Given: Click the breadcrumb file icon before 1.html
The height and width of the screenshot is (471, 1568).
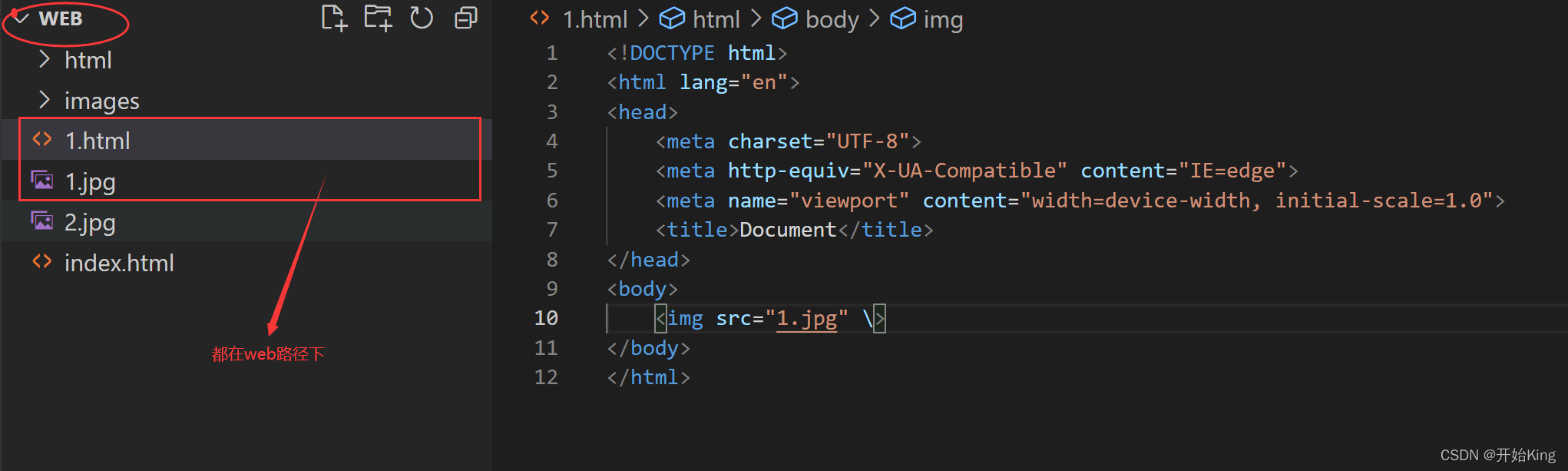Looking at the screenshot, I should pyautogui.click(x=540, y=18).
